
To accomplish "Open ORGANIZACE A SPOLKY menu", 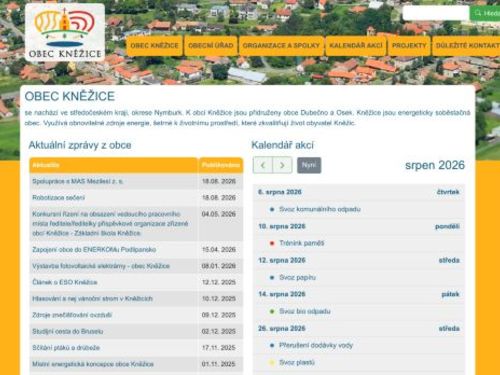I will (x=281, y=45).
